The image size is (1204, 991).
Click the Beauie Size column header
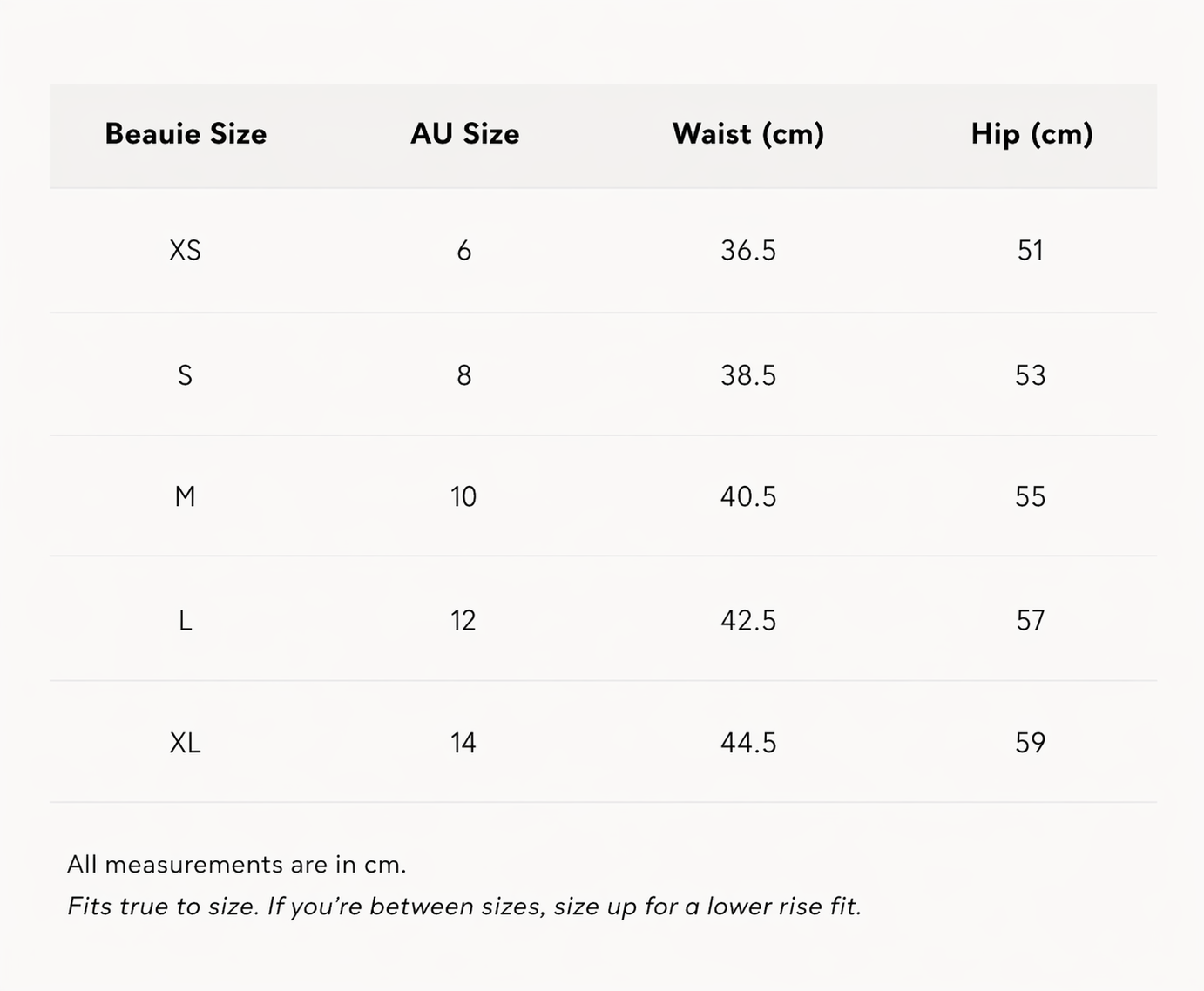pos(186,133)
